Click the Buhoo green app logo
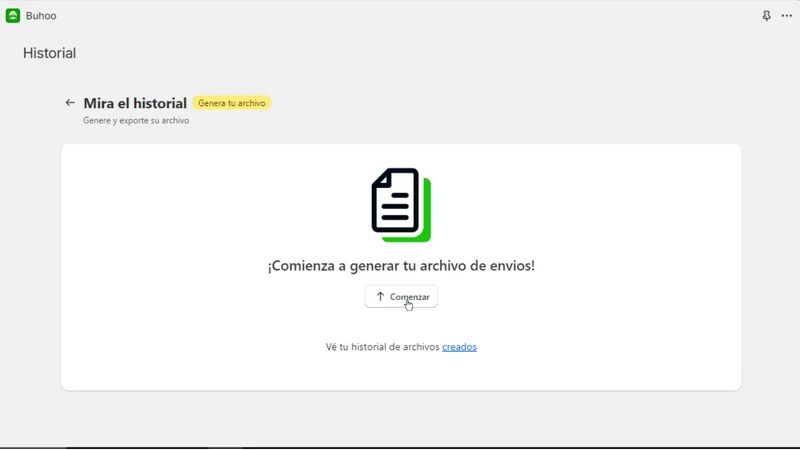This screenshot has width=800, height=450. [x=13, y=16]
